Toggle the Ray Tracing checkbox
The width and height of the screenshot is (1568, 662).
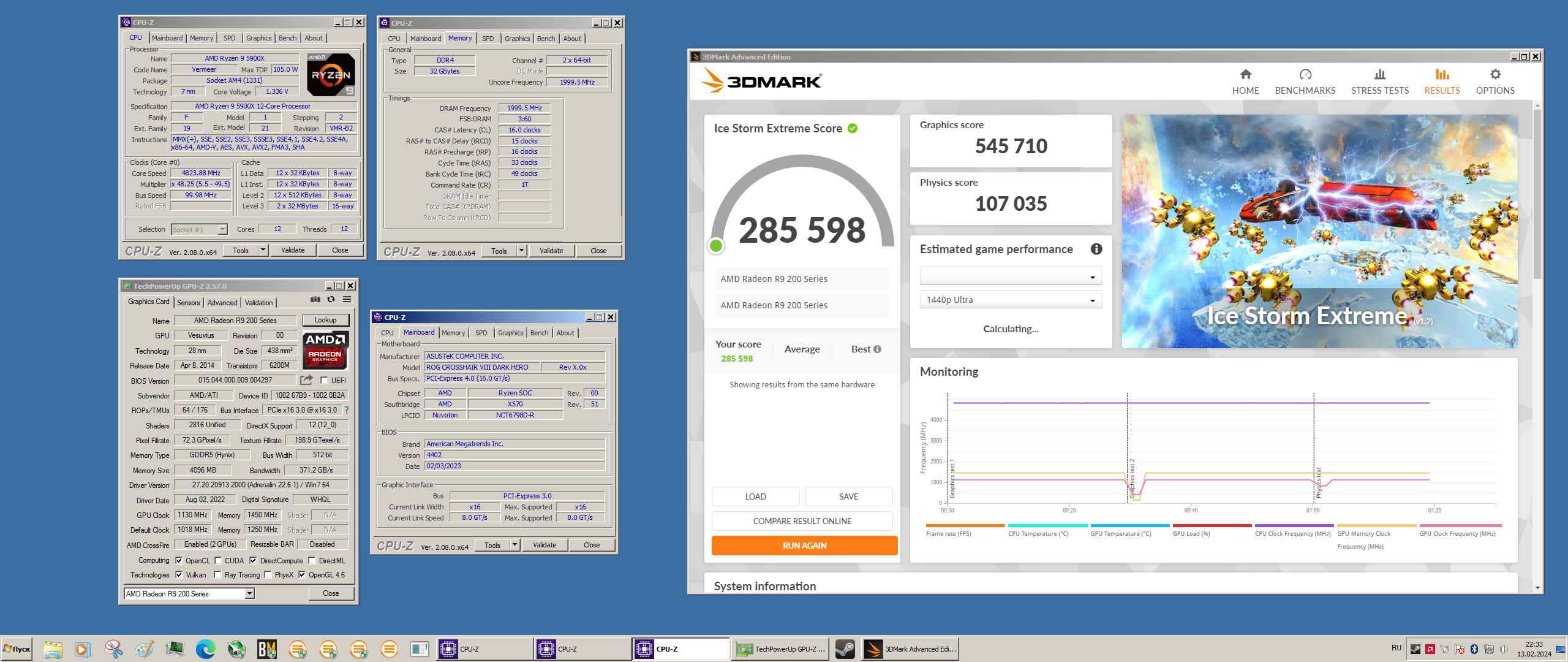click(217, 575)
